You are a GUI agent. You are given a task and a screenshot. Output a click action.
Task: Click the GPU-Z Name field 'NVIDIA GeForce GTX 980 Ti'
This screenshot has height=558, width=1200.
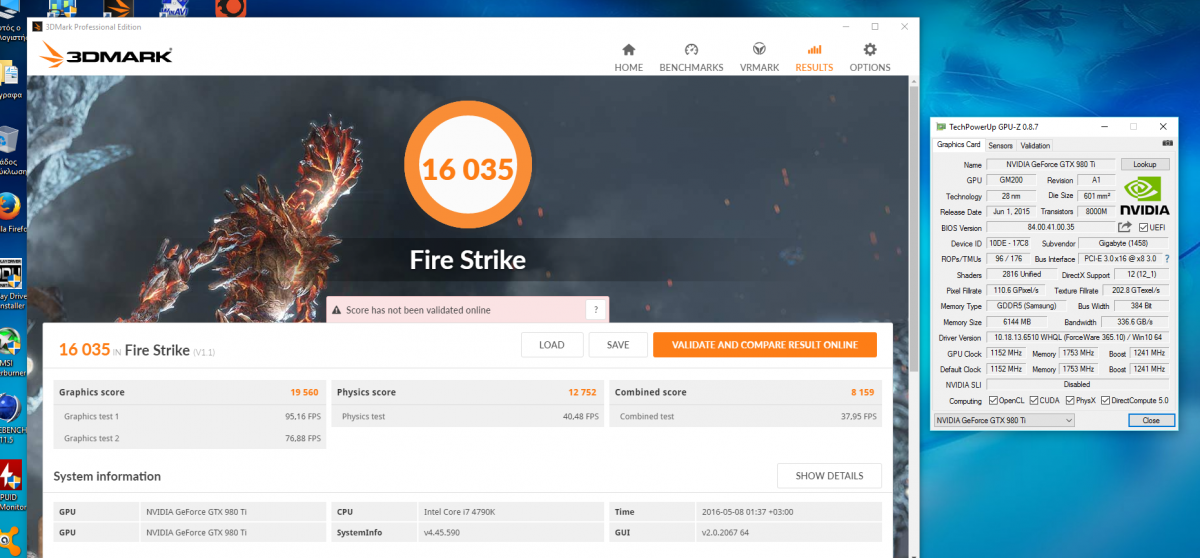coord(1051,164)
